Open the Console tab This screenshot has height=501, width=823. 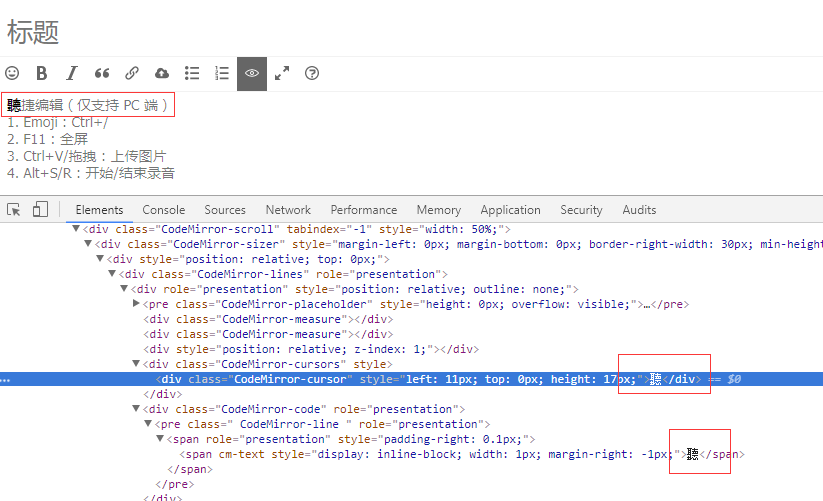click(164, 210)
